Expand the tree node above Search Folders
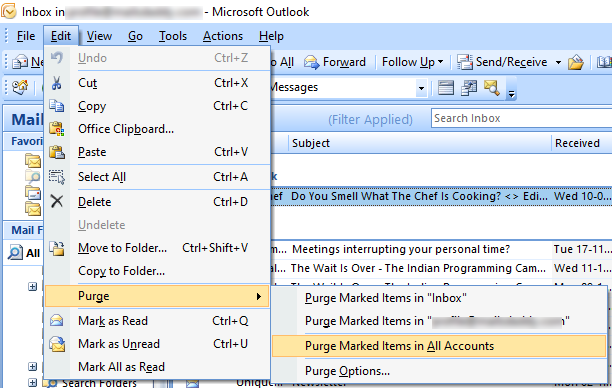Image resolution: width=612 pixels, height=388 pixels. click(33, 367)
